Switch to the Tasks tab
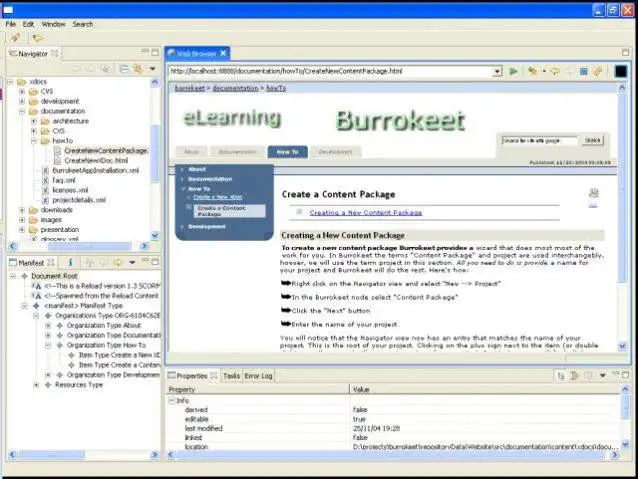Screen dimensions: 638x479 pyautogui.click(x=232, y=376)
